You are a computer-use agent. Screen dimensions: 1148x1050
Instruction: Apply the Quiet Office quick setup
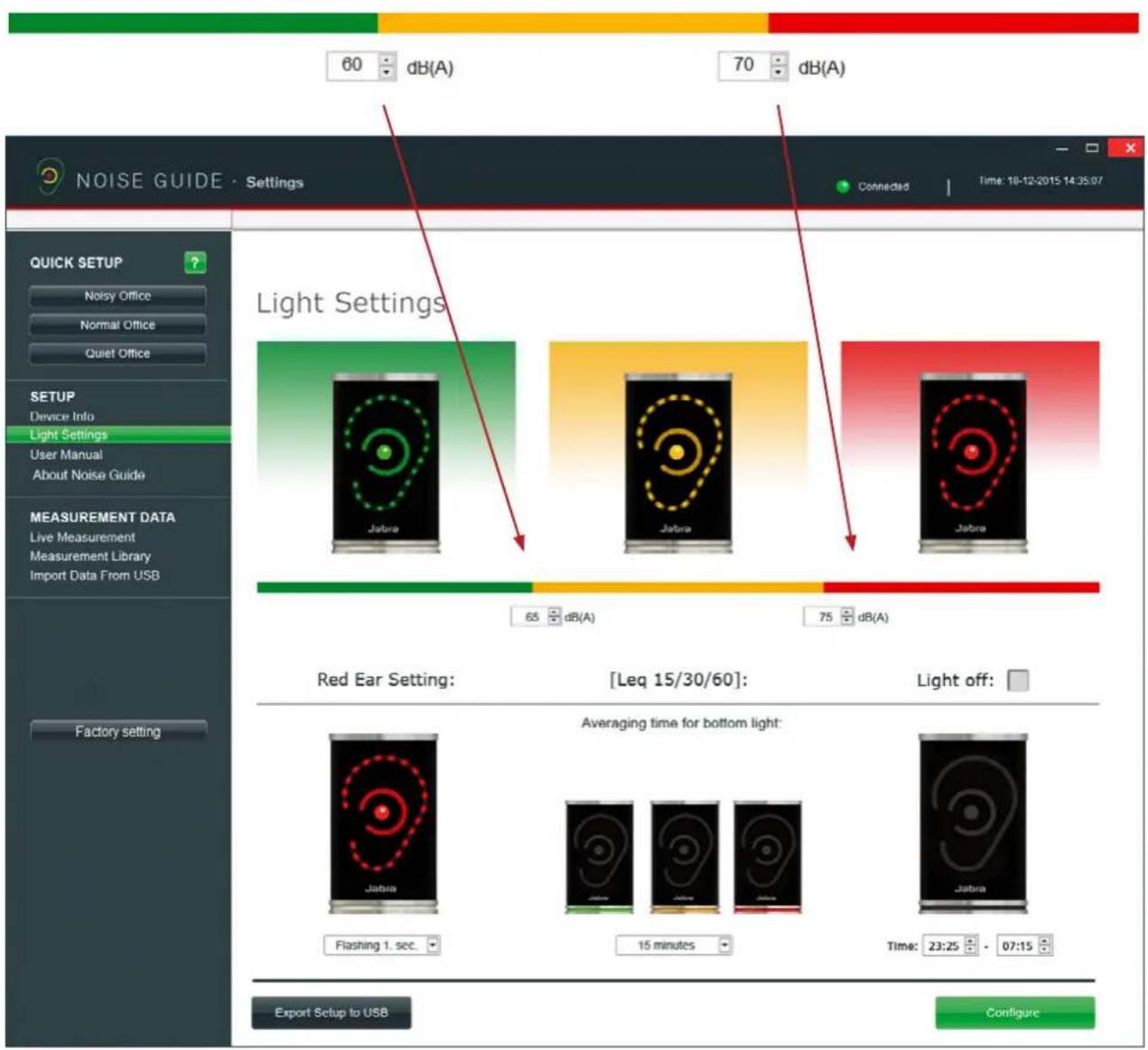click(117, 353)
